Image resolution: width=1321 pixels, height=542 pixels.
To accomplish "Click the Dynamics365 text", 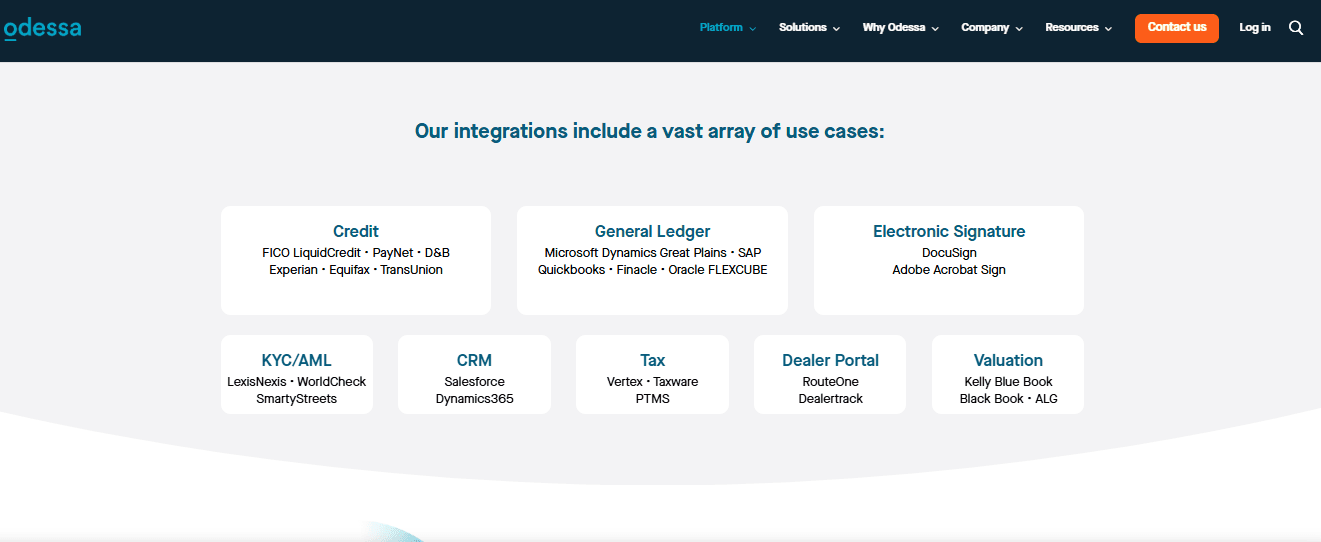I will tap(474, 399).
